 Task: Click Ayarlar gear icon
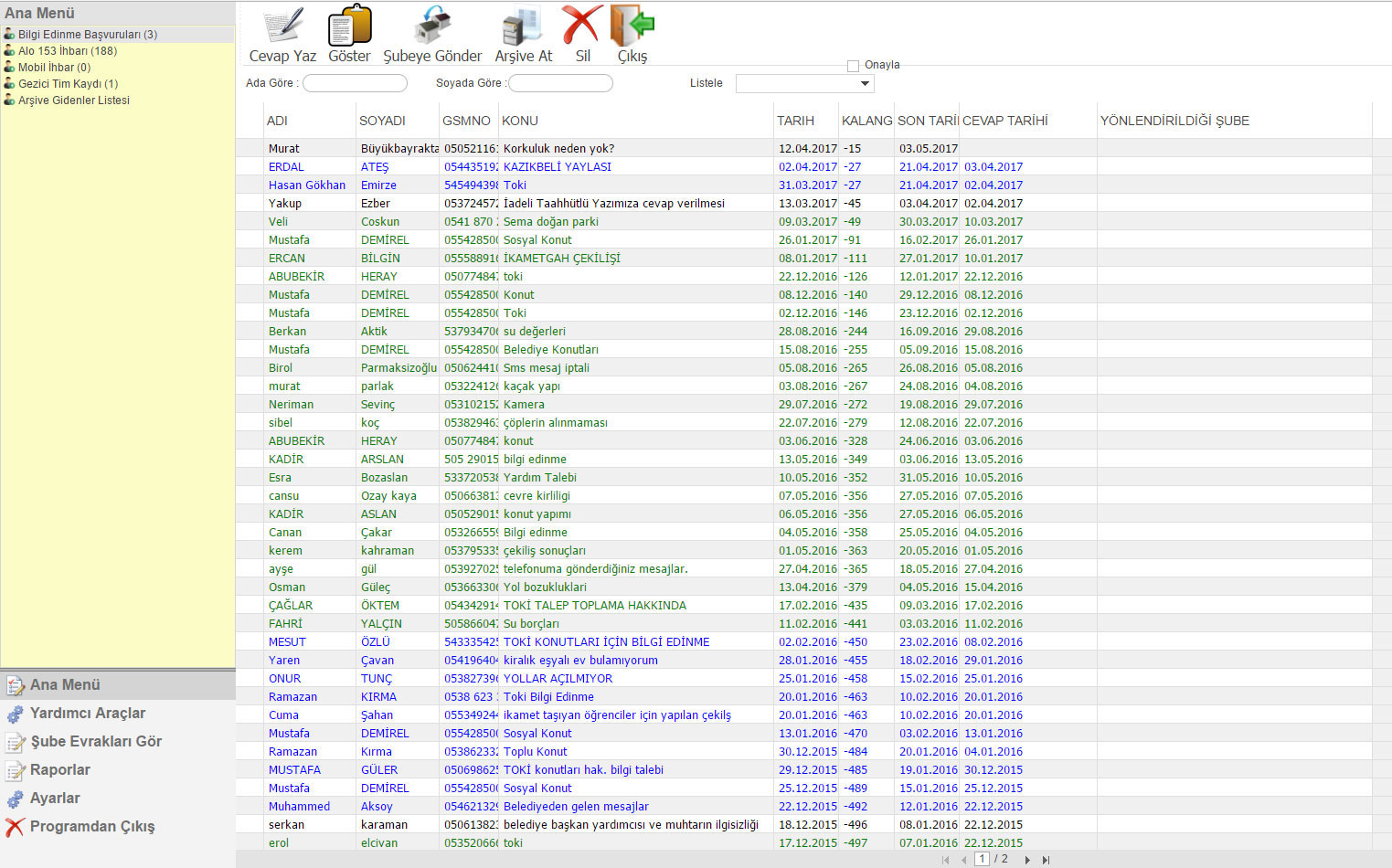click(x=15, y=799)
